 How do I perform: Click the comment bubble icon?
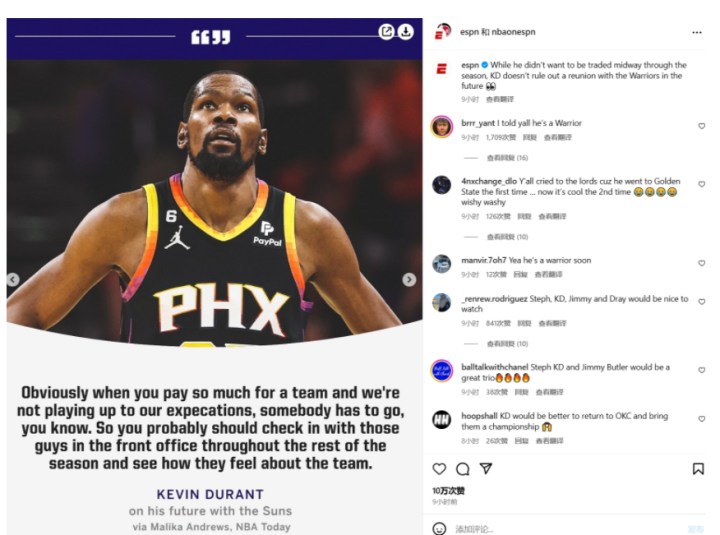tap(462, 469)
